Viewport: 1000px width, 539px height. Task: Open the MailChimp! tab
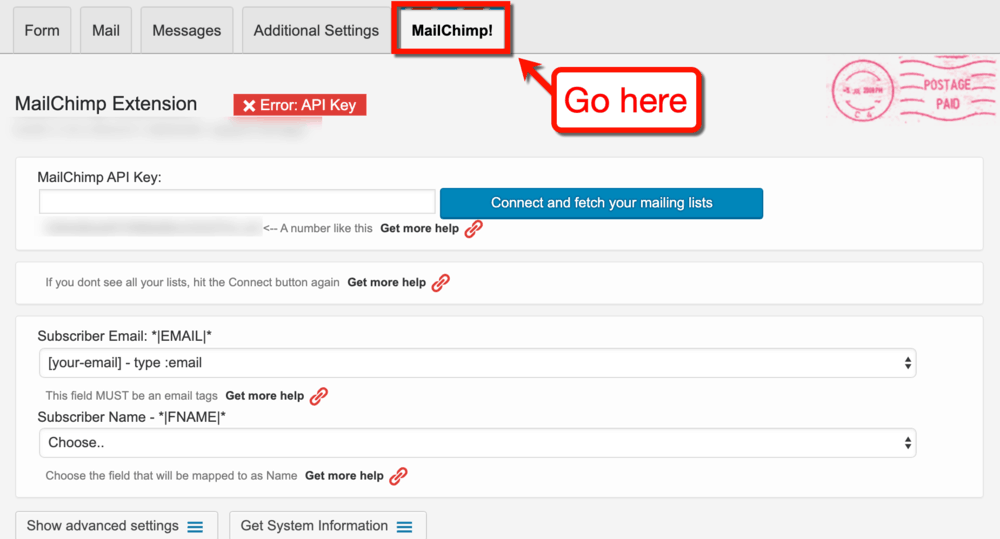tap(452, 31)
